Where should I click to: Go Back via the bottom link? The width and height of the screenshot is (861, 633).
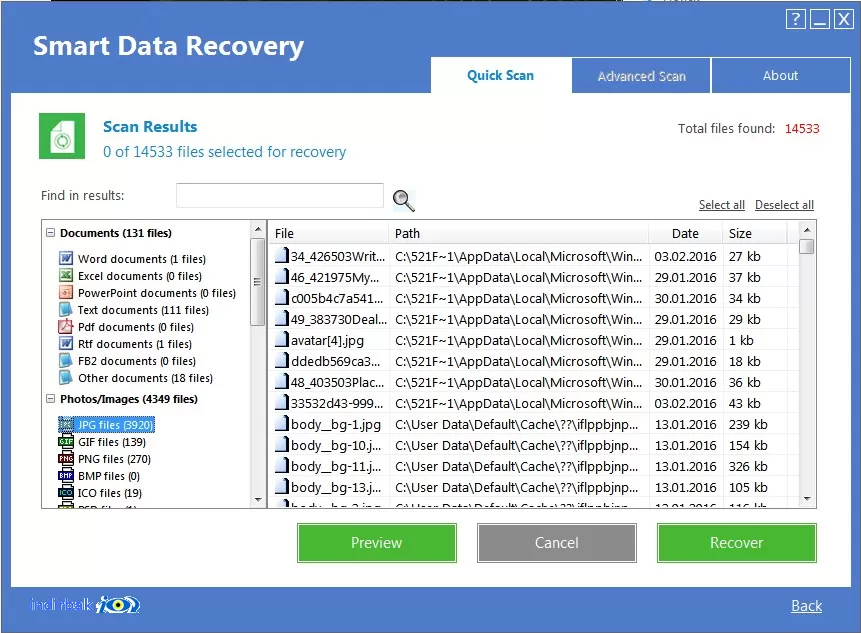[806, 606]
